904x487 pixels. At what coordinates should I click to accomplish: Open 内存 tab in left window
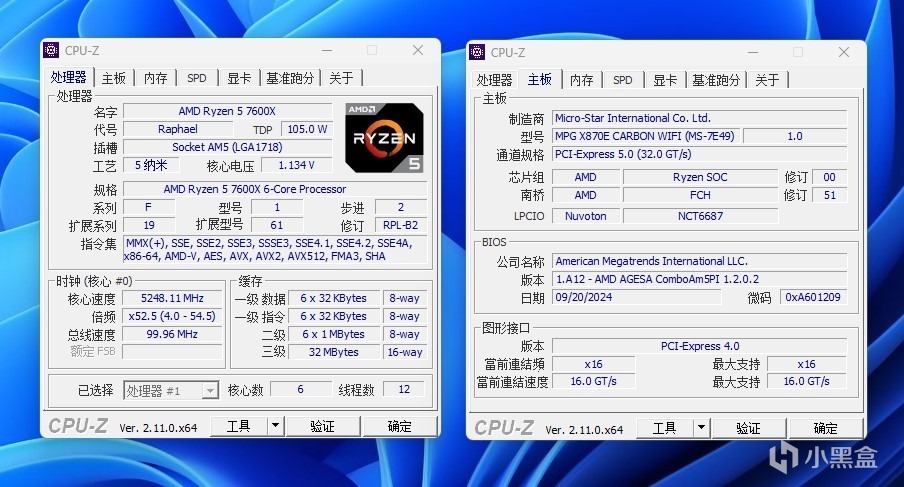click(x=155, y=78)
